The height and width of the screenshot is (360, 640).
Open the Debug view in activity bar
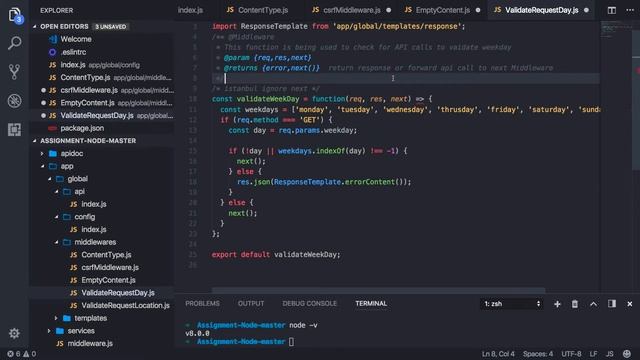point(14,101)
